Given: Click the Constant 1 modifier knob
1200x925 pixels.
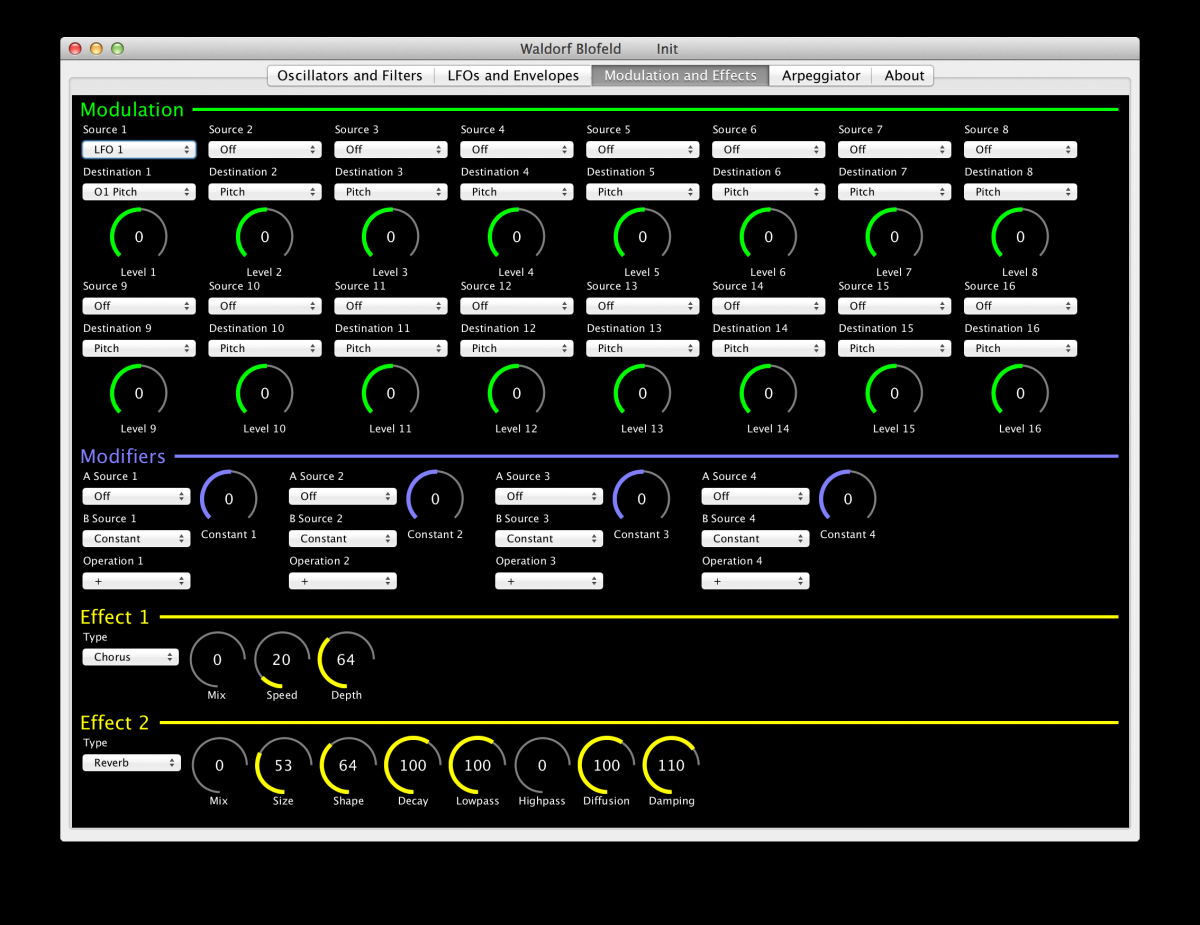Looking at the screenshot, I should tap(229, 499).
